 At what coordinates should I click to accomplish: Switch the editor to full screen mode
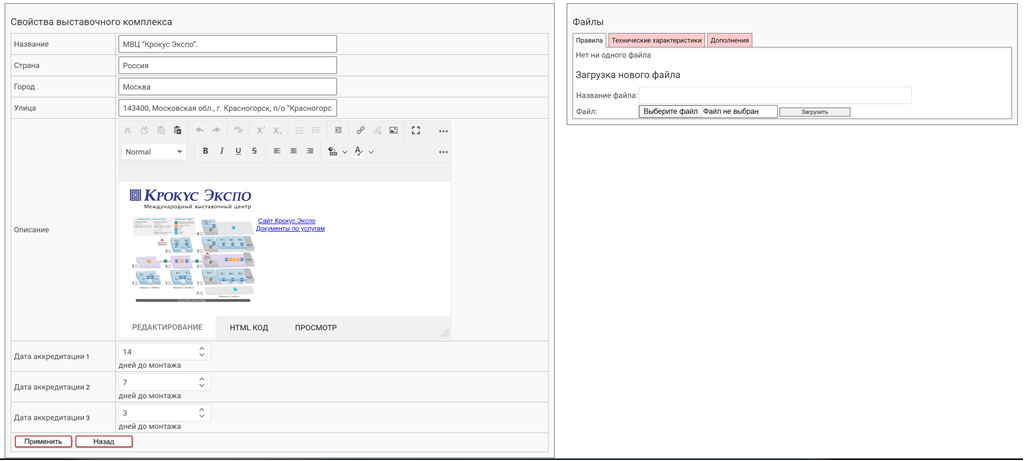coord(416,131)
